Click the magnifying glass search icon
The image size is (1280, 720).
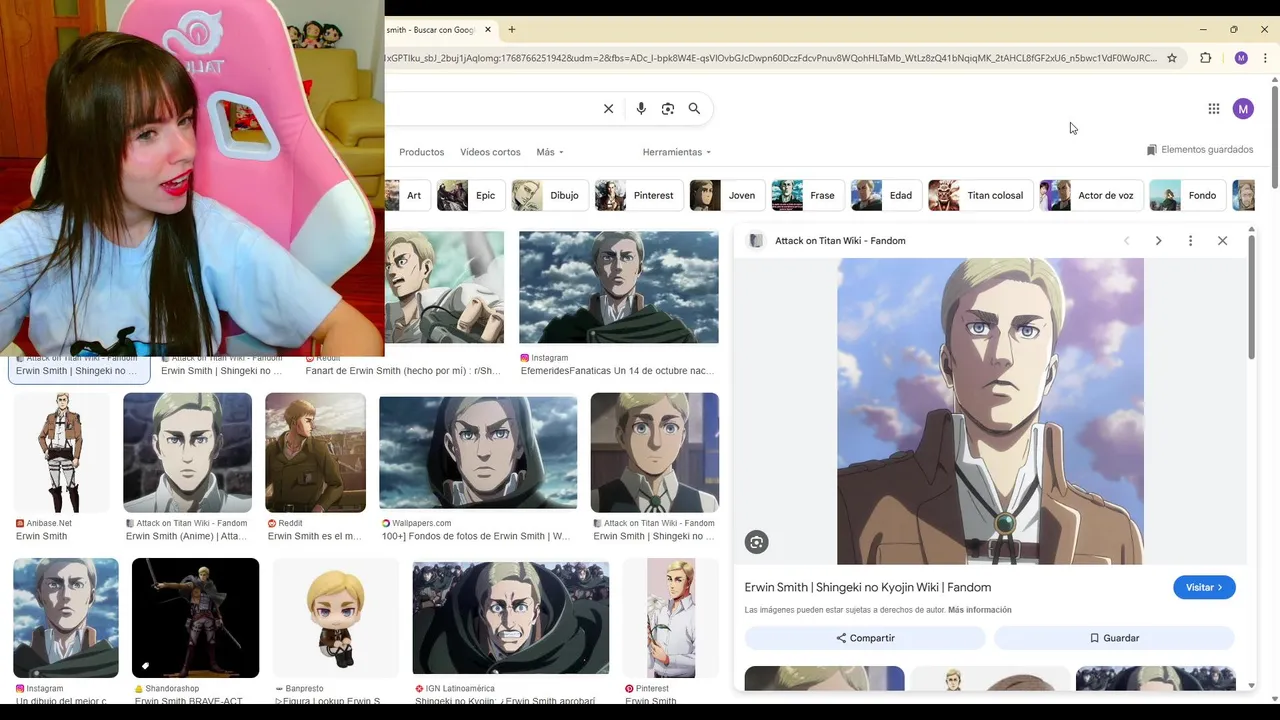pos(694,109)
